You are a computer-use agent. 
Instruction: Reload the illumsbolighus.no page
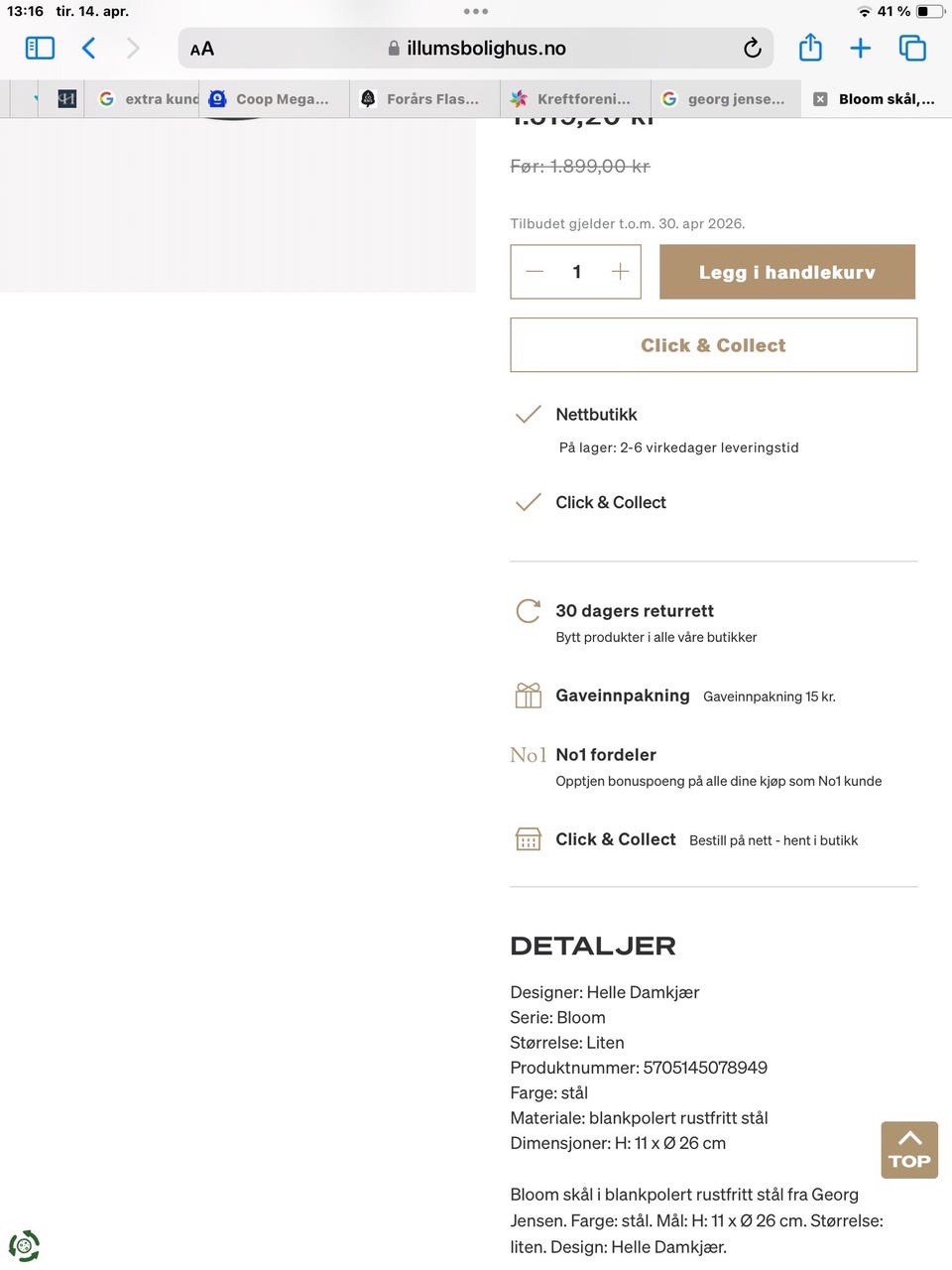753,48
